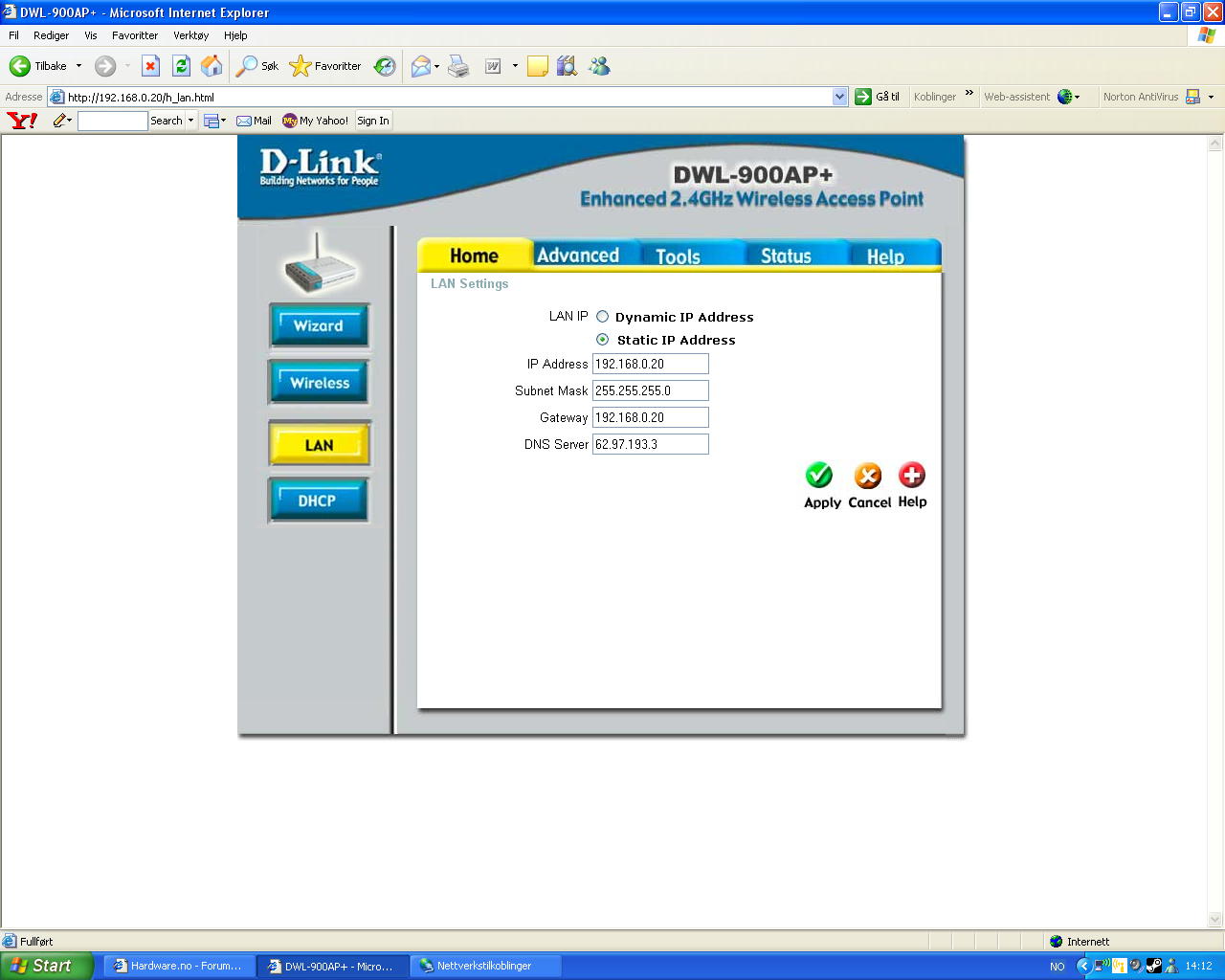This screenshot has height=980, width=1225.
Task: Open the Favoritter menu in the menu bar
Action: pos(135,35)
